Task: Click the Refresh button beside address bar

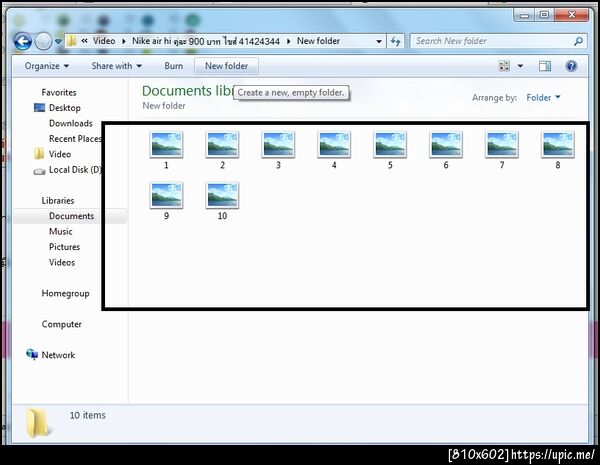Action: 396,41
